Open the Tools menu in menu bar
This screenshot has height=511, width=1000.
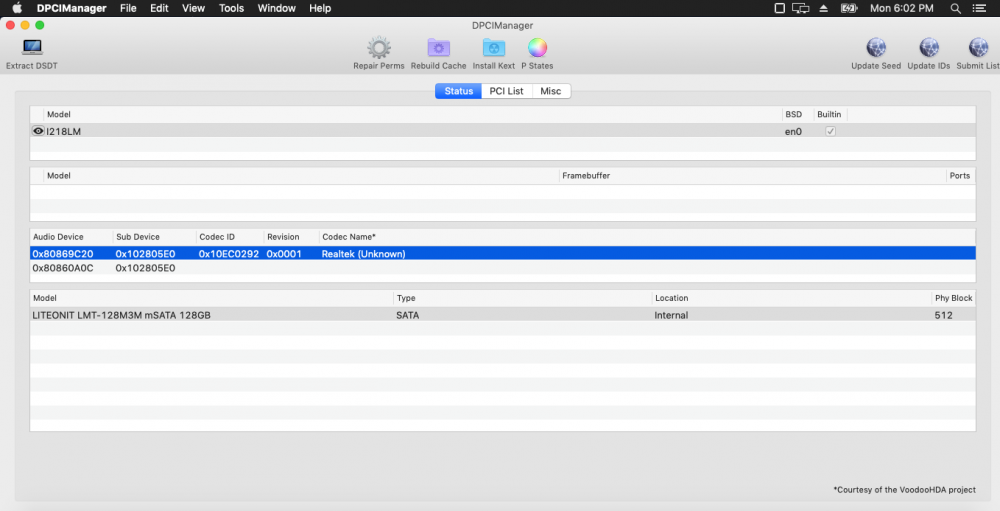tap(231, 8)
